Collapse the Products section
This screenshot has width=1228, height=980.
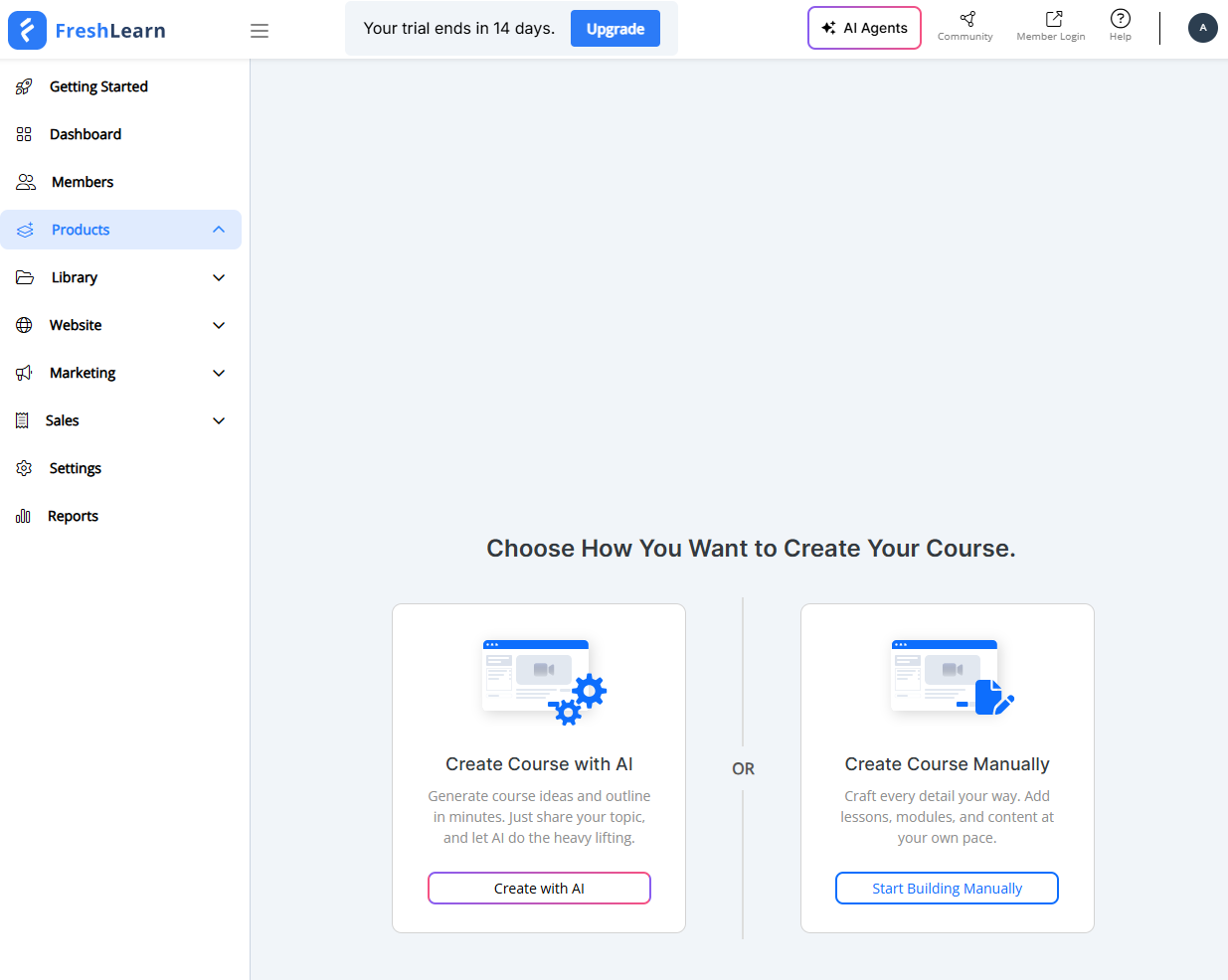[x=219, y=230]
